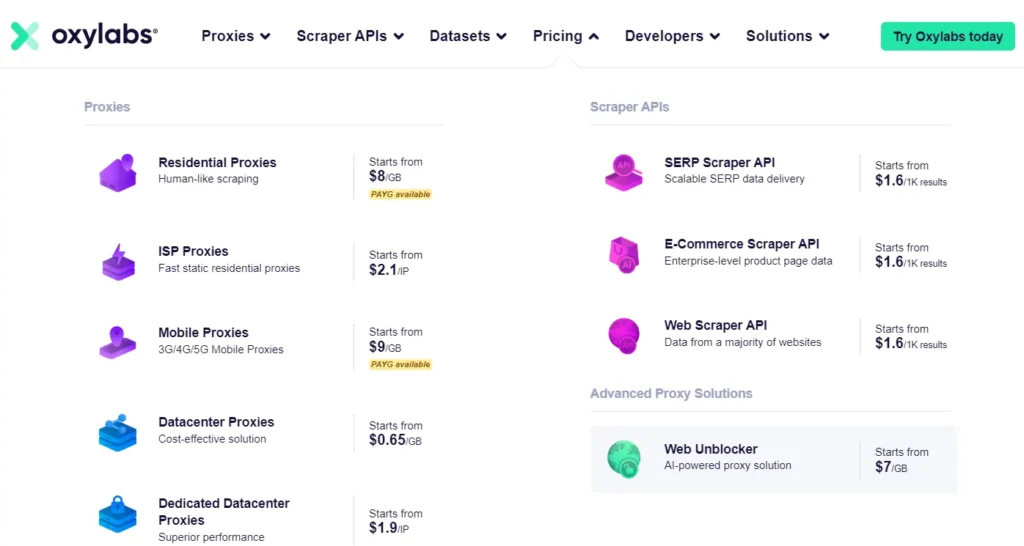This screenshot has width=1024, height=546.
Task: Open the Solutions navigation menu
Action: 788,36
